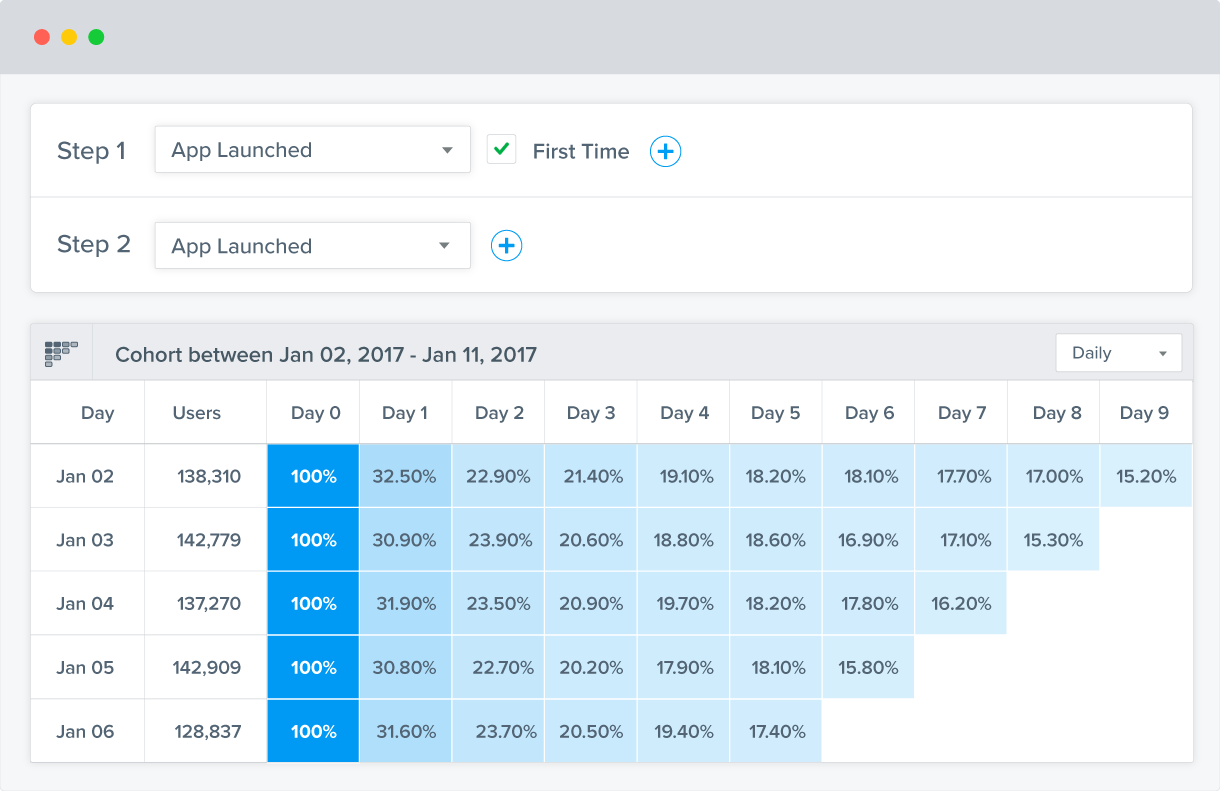Image resolution: width=1220 pixels, height=791 pixels.
Task: Click the 32.50% Day 1 retention cell
Action: click(404, 476)
